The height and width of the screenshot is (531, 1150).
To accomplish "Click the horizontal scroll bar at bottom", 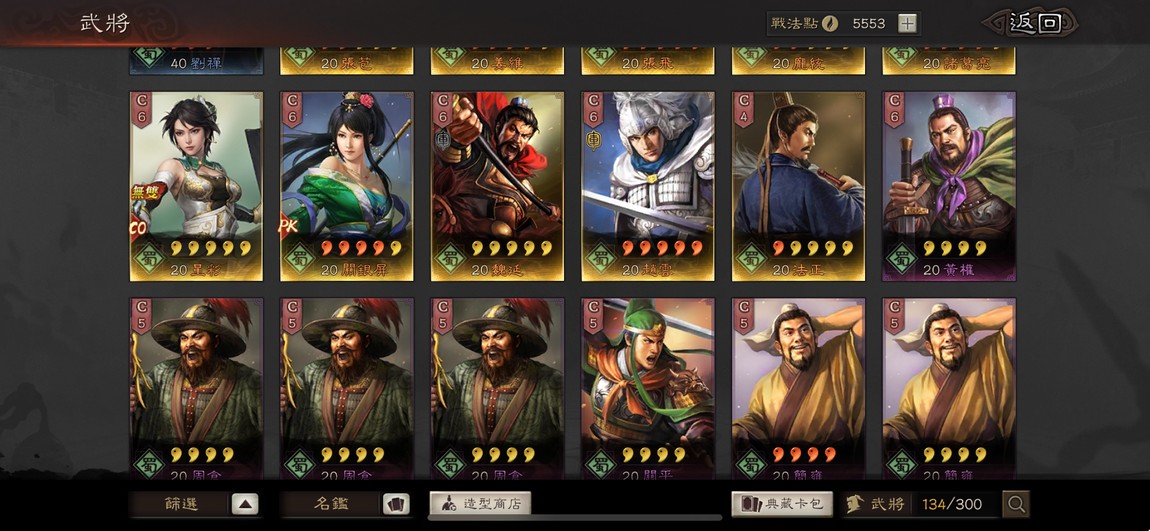I will coord(575,518).
